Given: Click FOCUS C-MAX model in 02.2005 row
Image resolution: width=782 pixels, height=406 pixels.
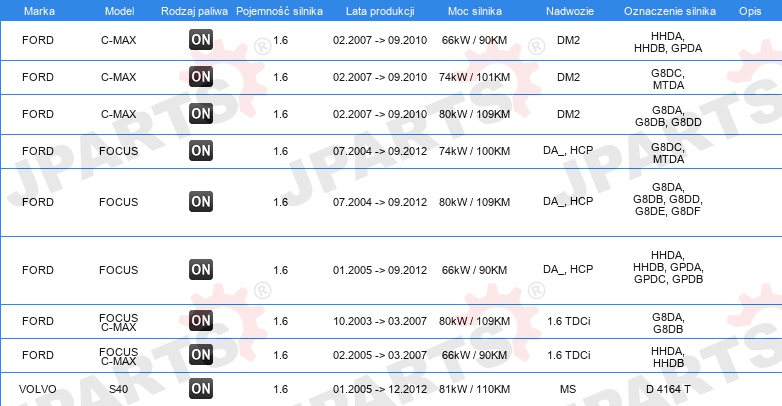Looking at the screenshot, I should [119, 356].
